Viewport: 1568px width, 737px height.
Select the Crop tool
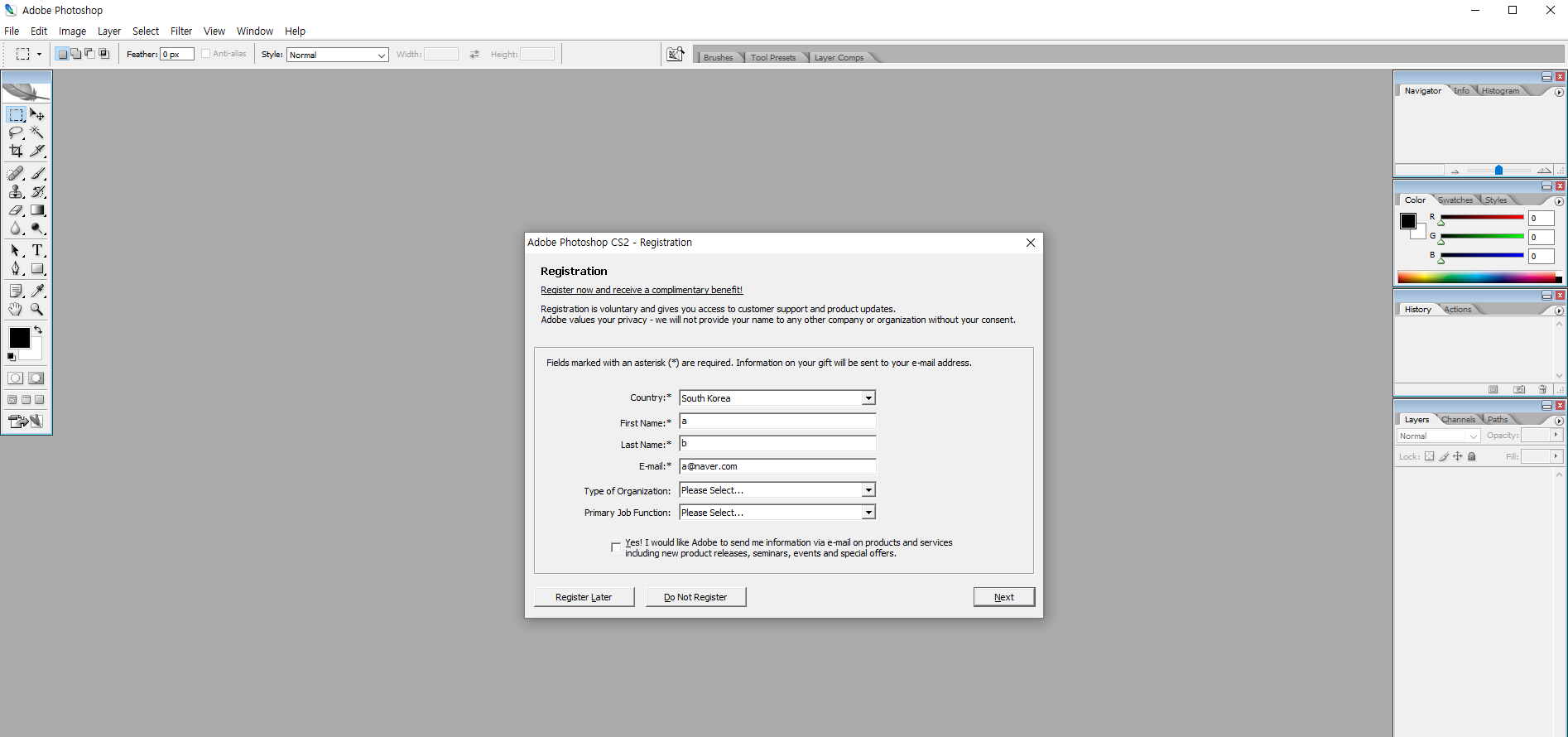tap(16, 152)
